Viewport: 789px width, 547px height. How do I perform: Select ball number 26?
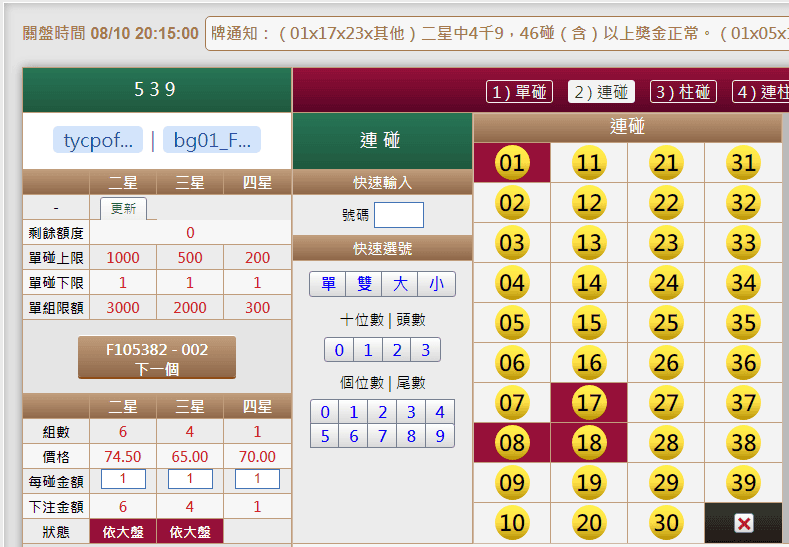[666, 363]
